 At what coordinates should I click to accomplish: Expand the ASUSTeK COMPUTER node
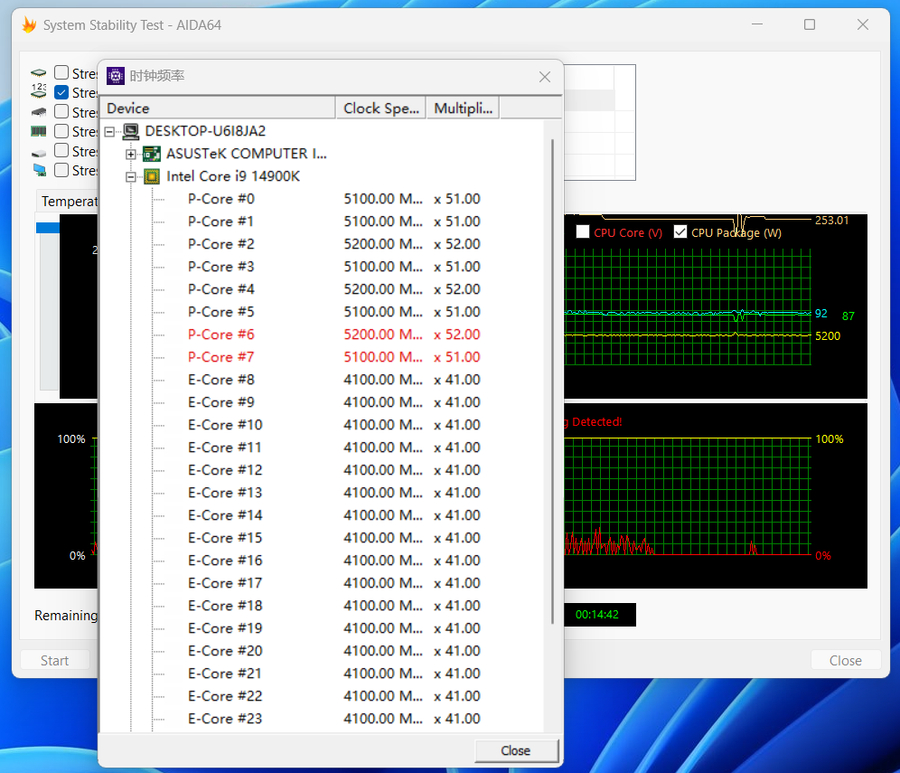[x=131, y=154]
